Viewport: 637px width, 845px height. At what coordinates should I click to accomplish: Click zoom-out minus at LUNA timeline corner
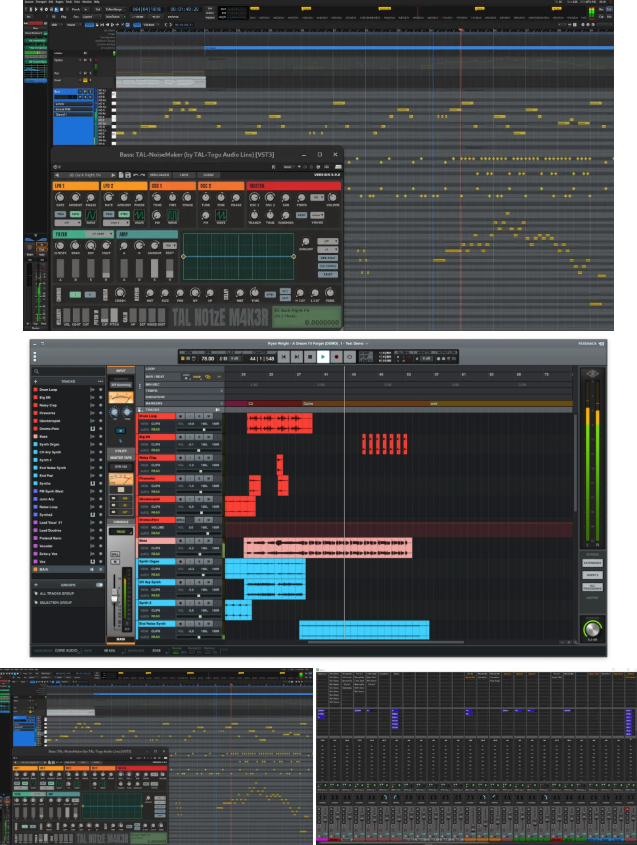(562, 642)
